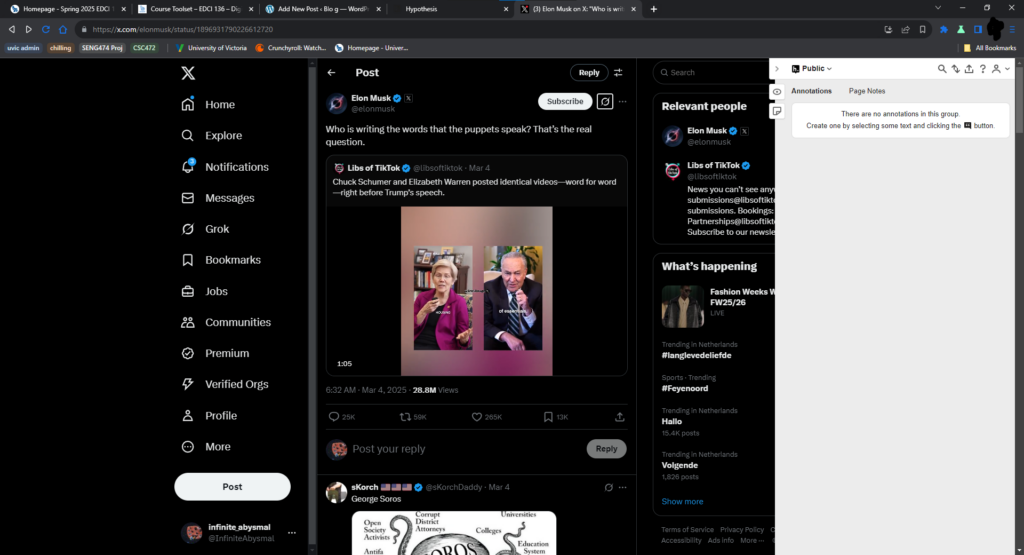
Task: Reload the page with browser refresh
Action: coord(46,29)
